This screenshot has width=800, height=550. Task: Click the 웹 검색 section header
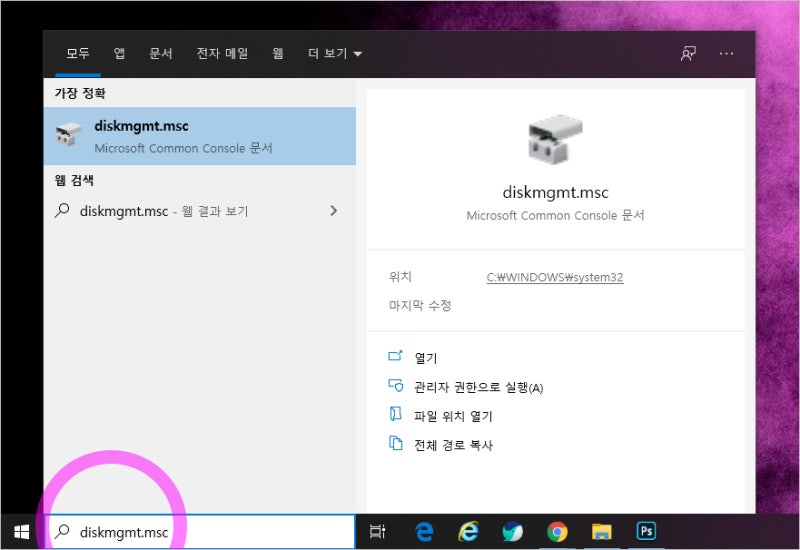tap(74, 180)
